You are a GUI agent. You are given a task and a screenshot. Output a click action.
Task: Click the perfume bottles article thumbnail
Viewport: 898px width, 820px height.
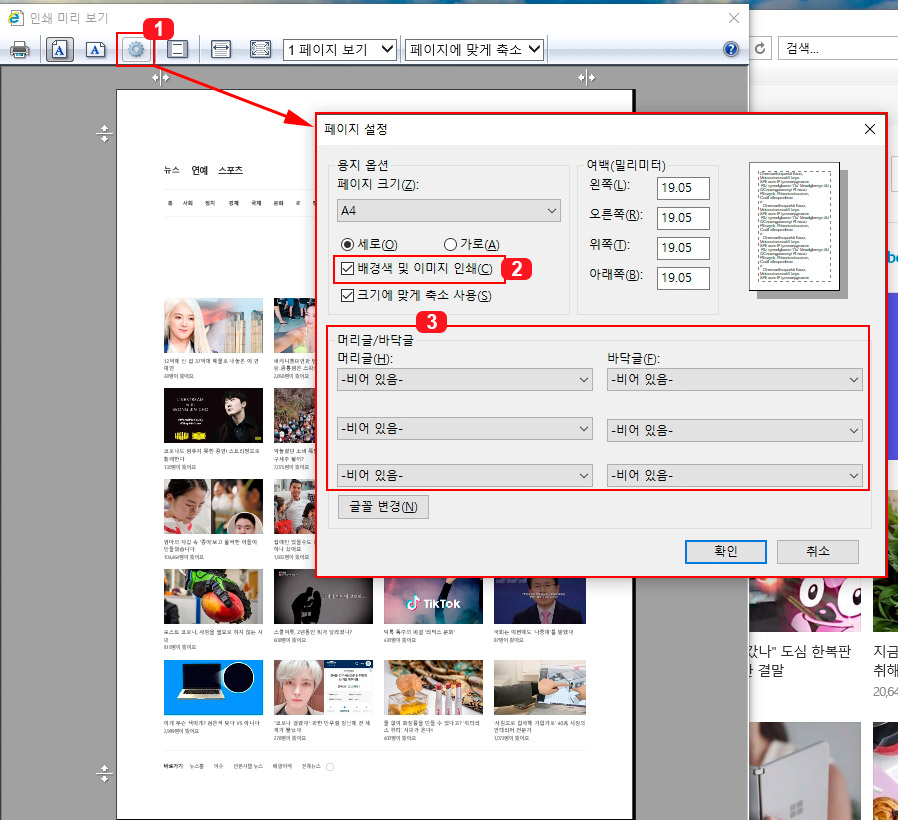pyautogui.click(x=433, y=687)
